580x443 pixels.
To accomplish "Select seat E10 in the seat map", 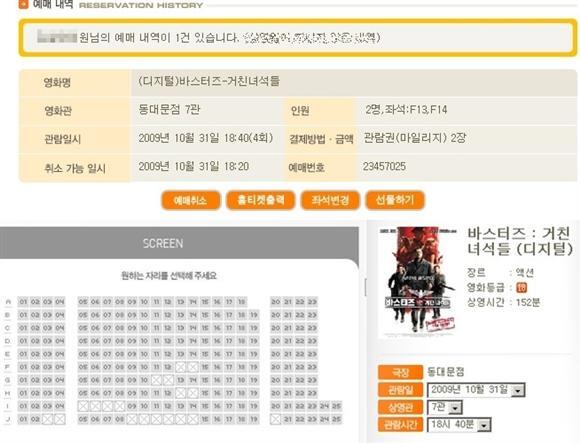I will coord(144,354).
